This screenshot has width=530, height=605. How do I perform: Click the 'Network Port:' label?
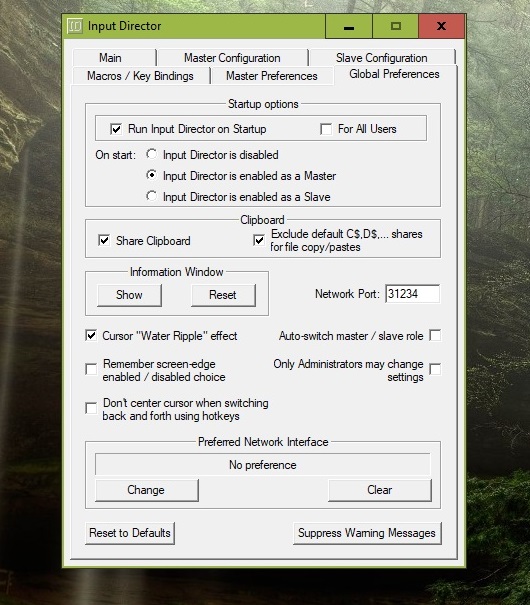(x=347, y=294)
